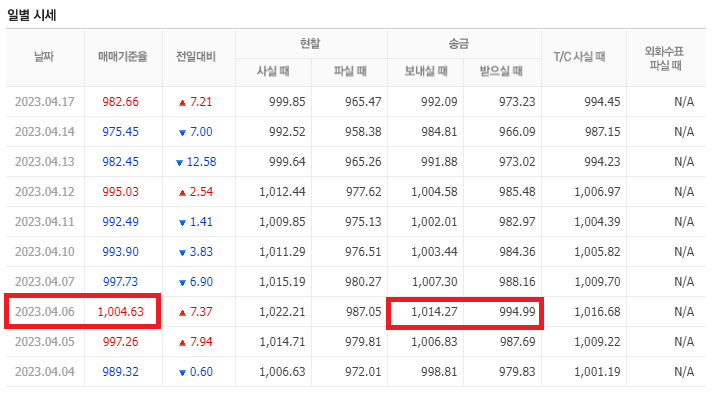Viewport: 720px width, 397px height.
Task: Click the 일별 시세 title
Action: (32, 15)
